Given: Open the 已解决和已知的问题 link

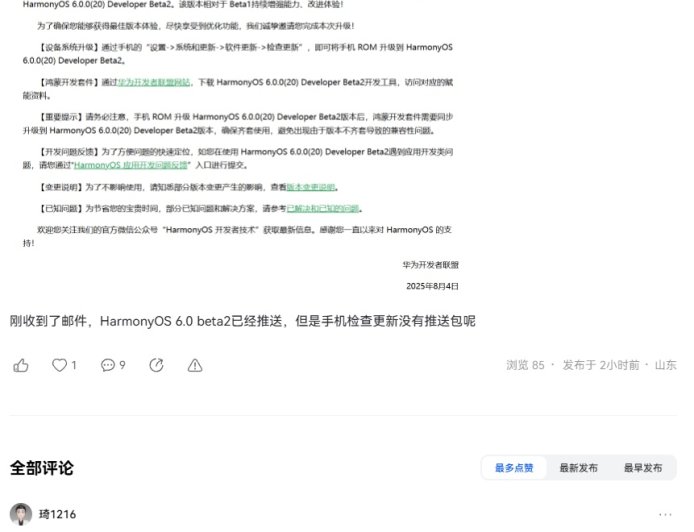Looking at the screenshot, I should coord(323,208).
